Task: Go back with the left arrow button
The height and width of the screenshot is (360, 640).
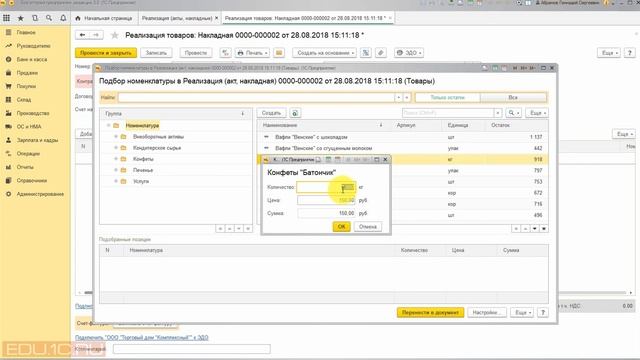Action: click(82, 35)
